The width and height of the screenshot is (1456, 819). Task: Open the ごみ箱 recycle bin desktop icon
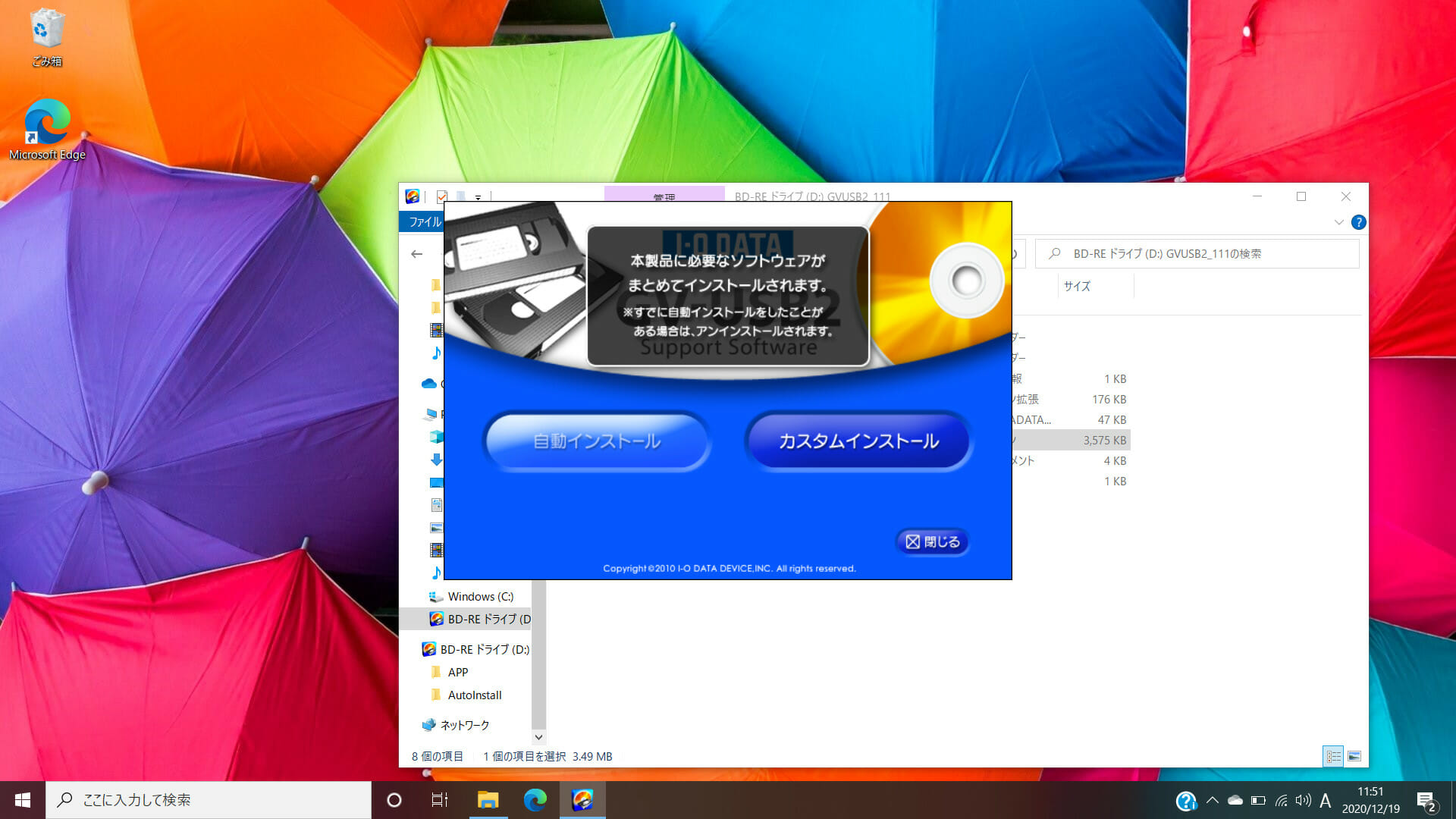pyautogui.click(x=47, y=37)
